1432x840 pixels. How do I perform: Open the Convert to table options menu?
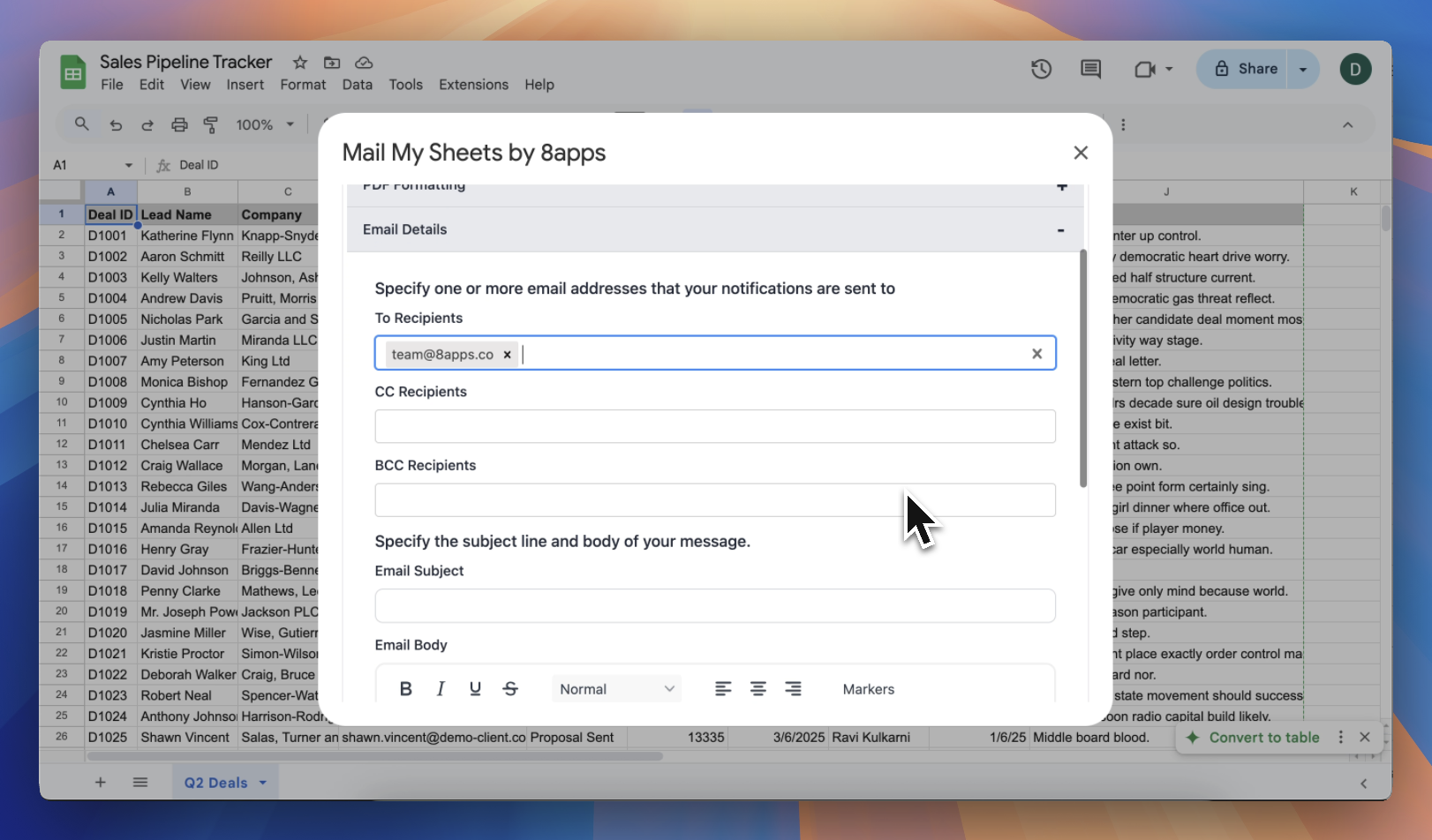1340,738
